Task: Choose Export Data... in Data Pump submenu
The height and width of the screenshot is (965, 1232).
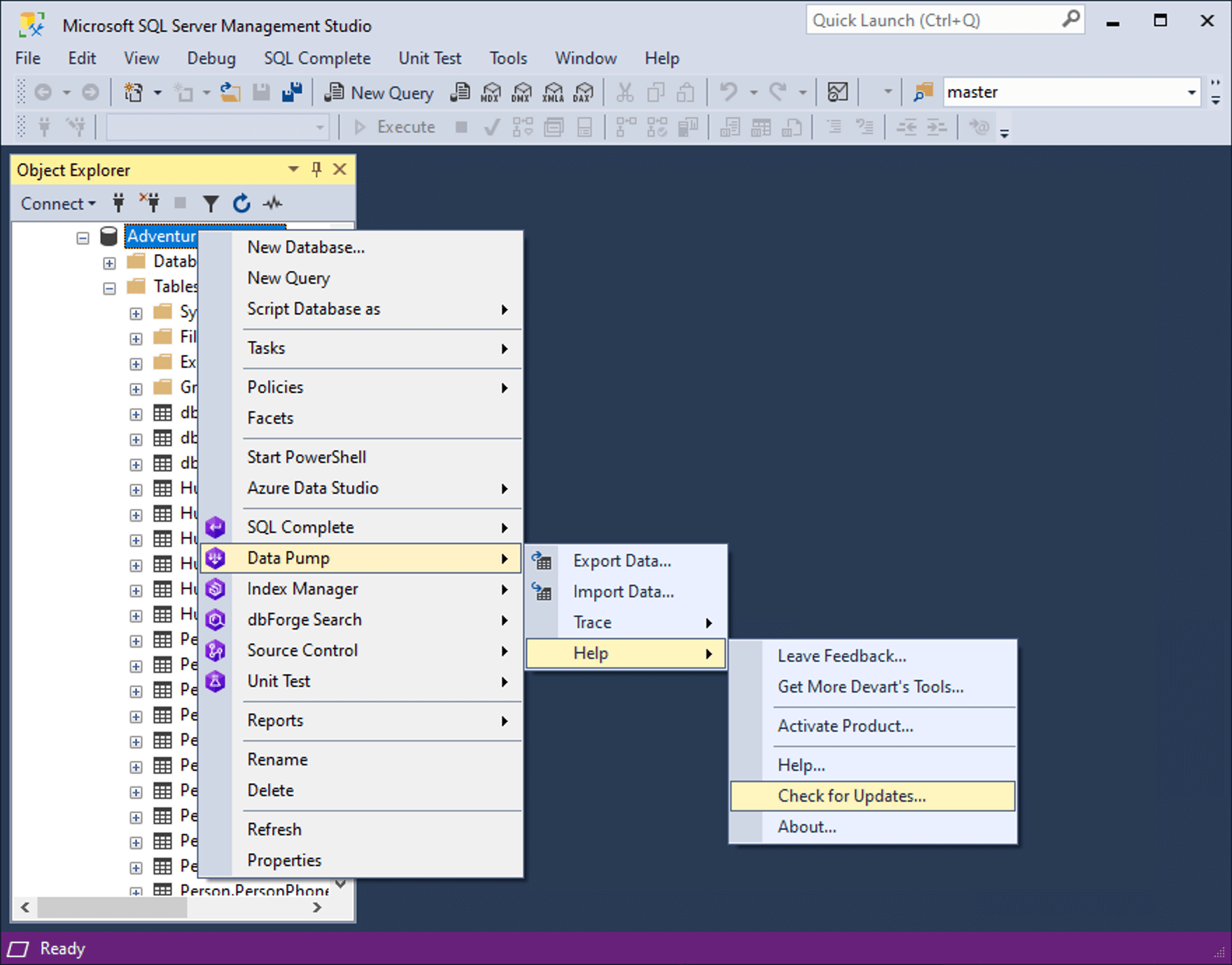Action: click(x=626, y=561)
